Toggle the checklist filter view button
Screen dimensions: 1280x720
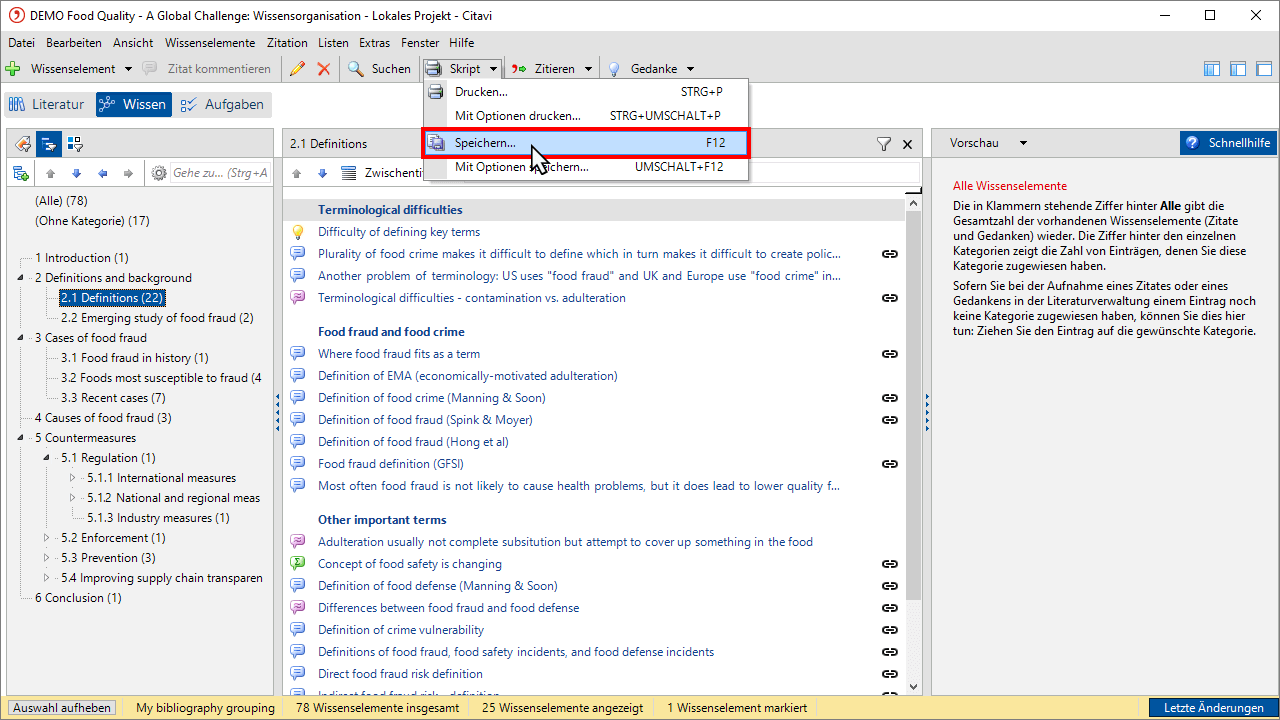click(75, 143)
